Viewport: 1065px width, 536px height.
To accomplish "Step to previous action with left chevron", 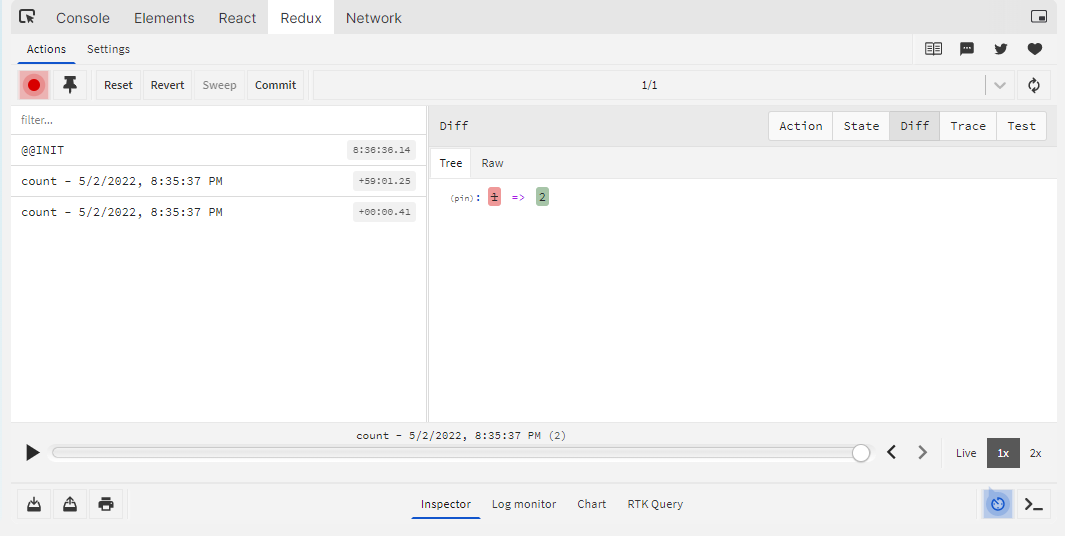I will click(892, 452).
